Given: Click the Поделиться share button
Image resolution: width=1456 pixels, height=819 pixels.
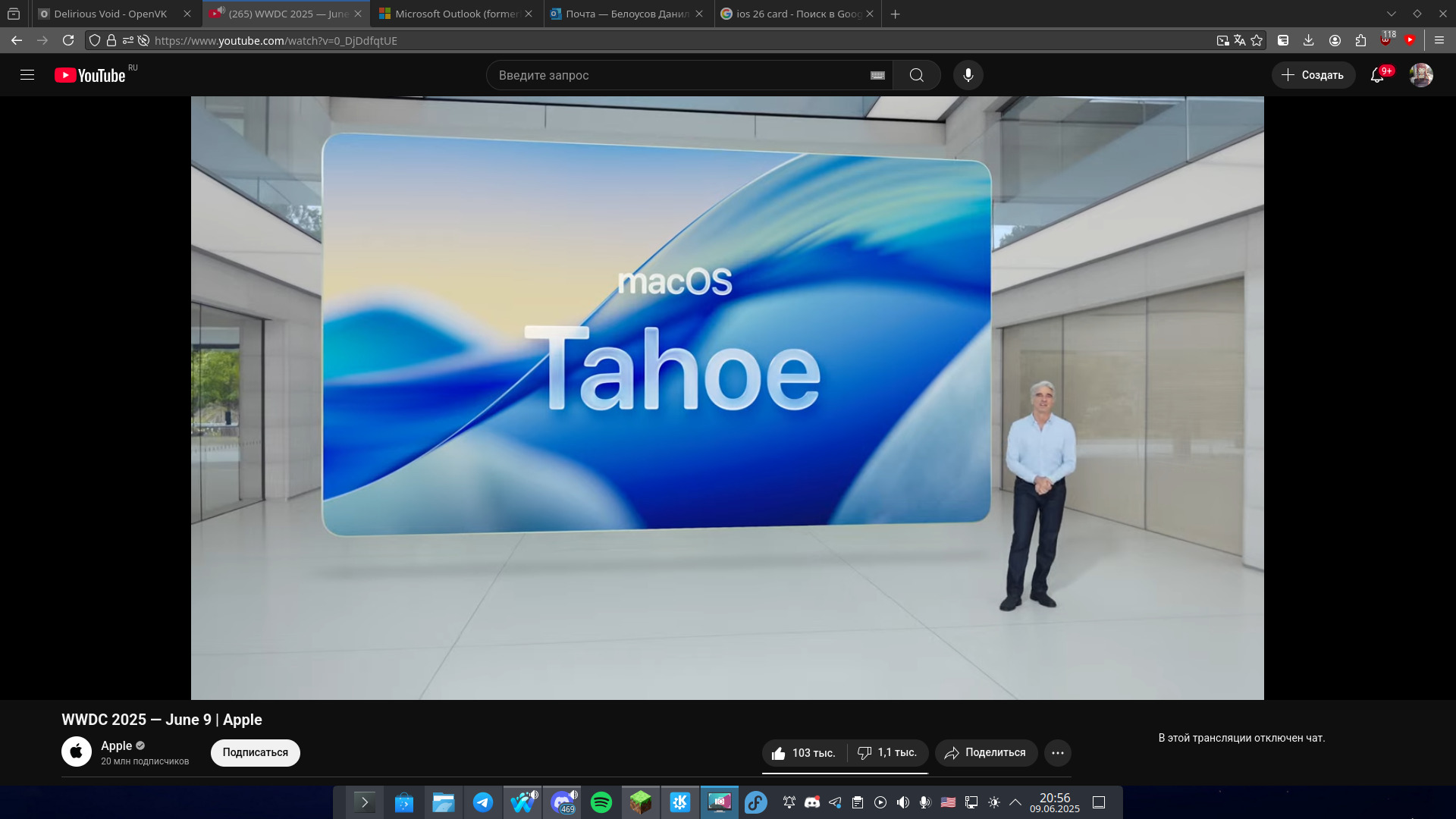Looking at the screenshot, I should (x=986, y=753).
